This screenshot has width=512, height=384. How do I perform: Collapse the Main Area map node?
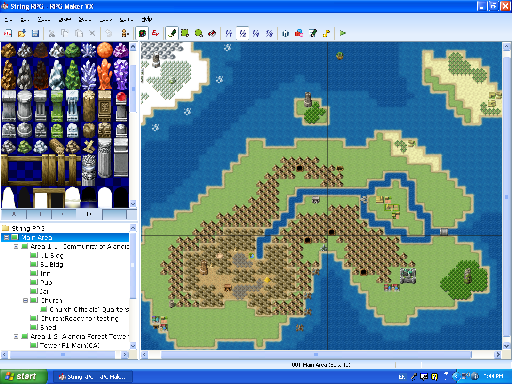(x=6, y=237)
